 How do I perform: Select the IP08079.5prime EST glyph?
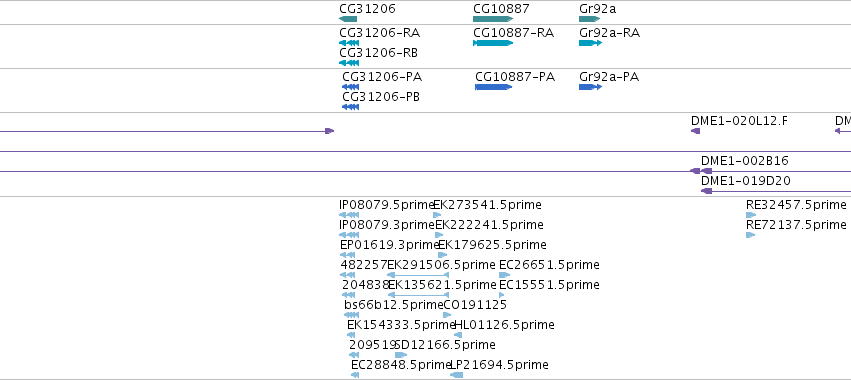(x=349, y=215)
